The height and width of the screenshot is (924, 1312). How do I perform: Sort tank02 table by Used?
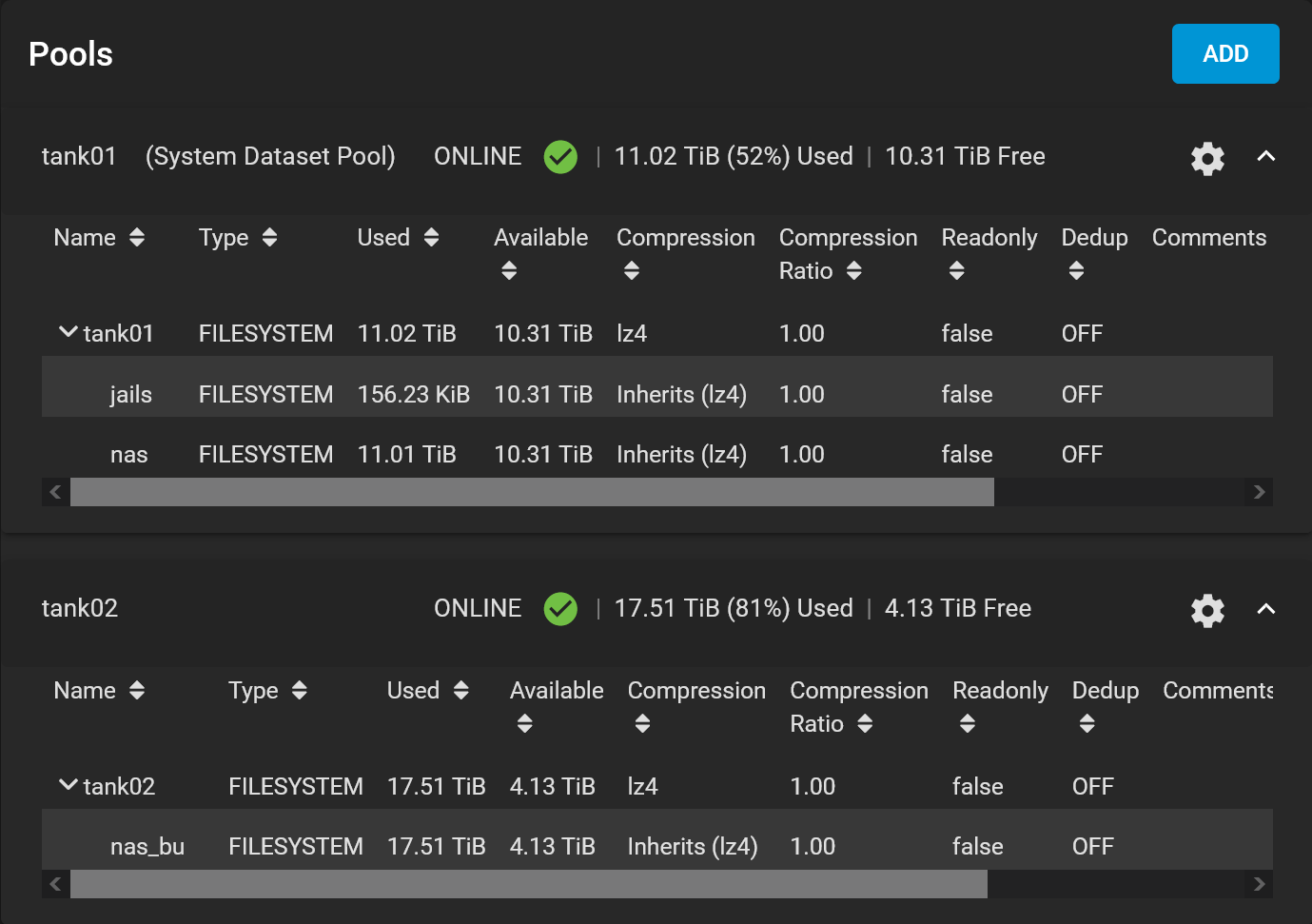point(461,691)
